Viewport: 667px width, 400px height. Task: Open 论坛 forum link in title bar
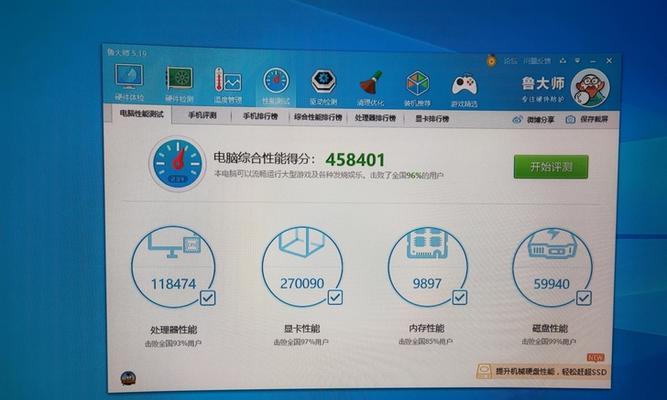(510, 61)
